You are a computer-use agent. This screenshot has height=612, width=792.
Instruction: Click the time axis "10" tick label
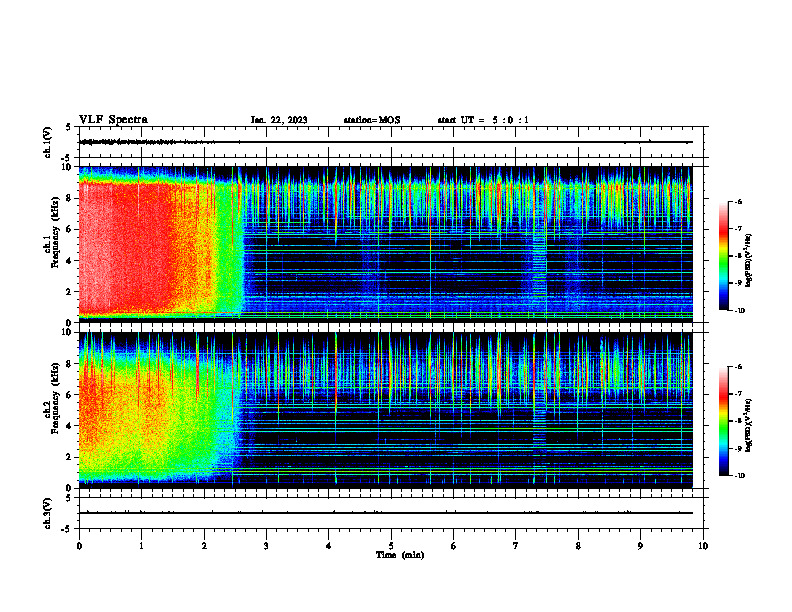click(x=703, y=546)
